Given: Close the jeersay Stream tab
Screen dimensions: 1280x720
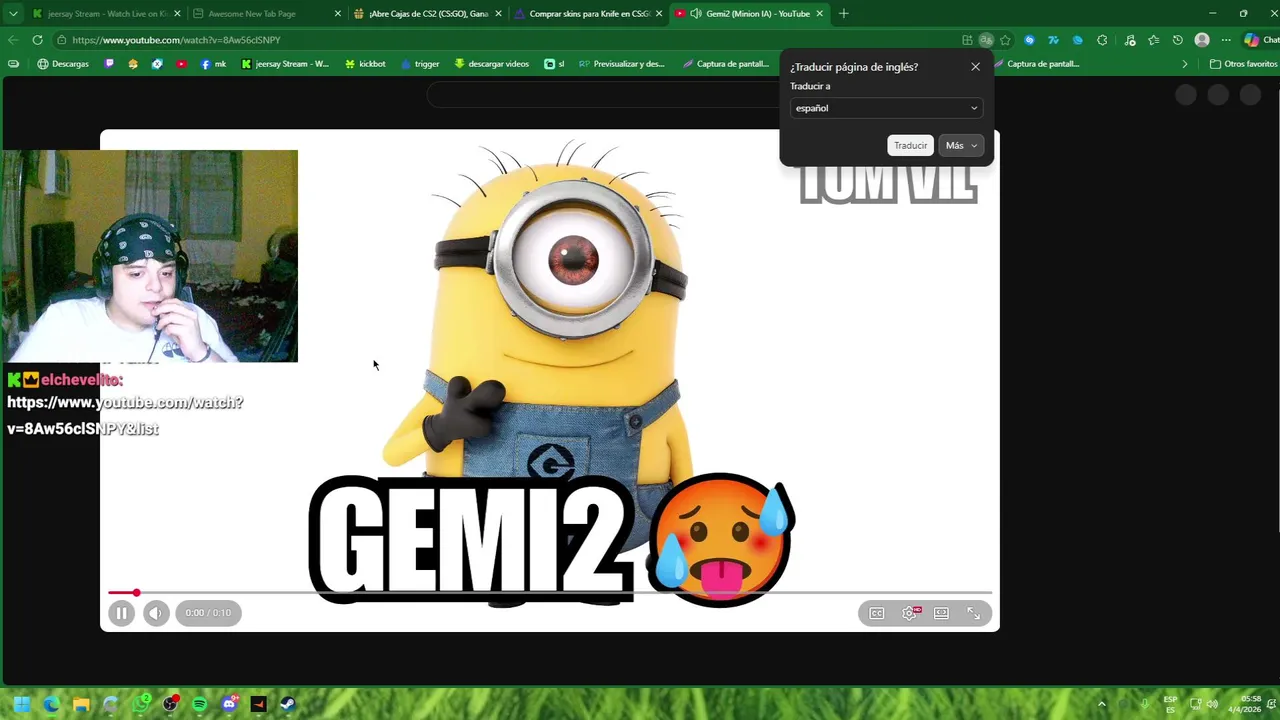Looking at the screenshot, I should click(177, 14).
